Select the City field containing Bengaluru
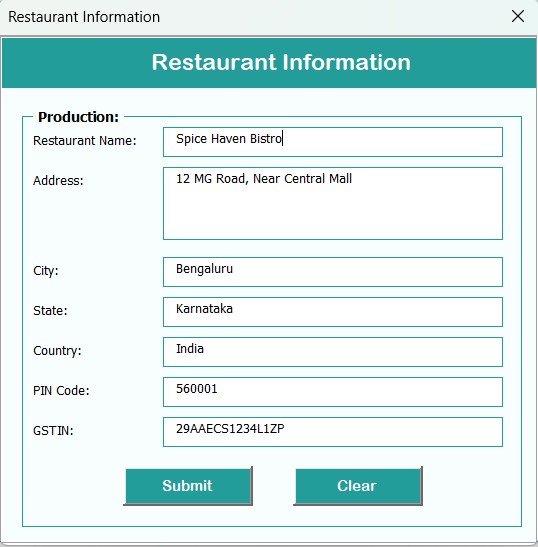Image resolution: width=538 pixels, height=547 pixels. point(332,272)
